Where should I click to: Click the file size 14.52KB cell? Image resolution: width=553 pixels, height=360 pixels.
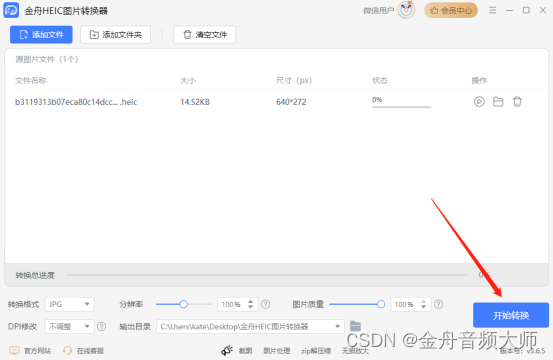[x=195, y=102]
